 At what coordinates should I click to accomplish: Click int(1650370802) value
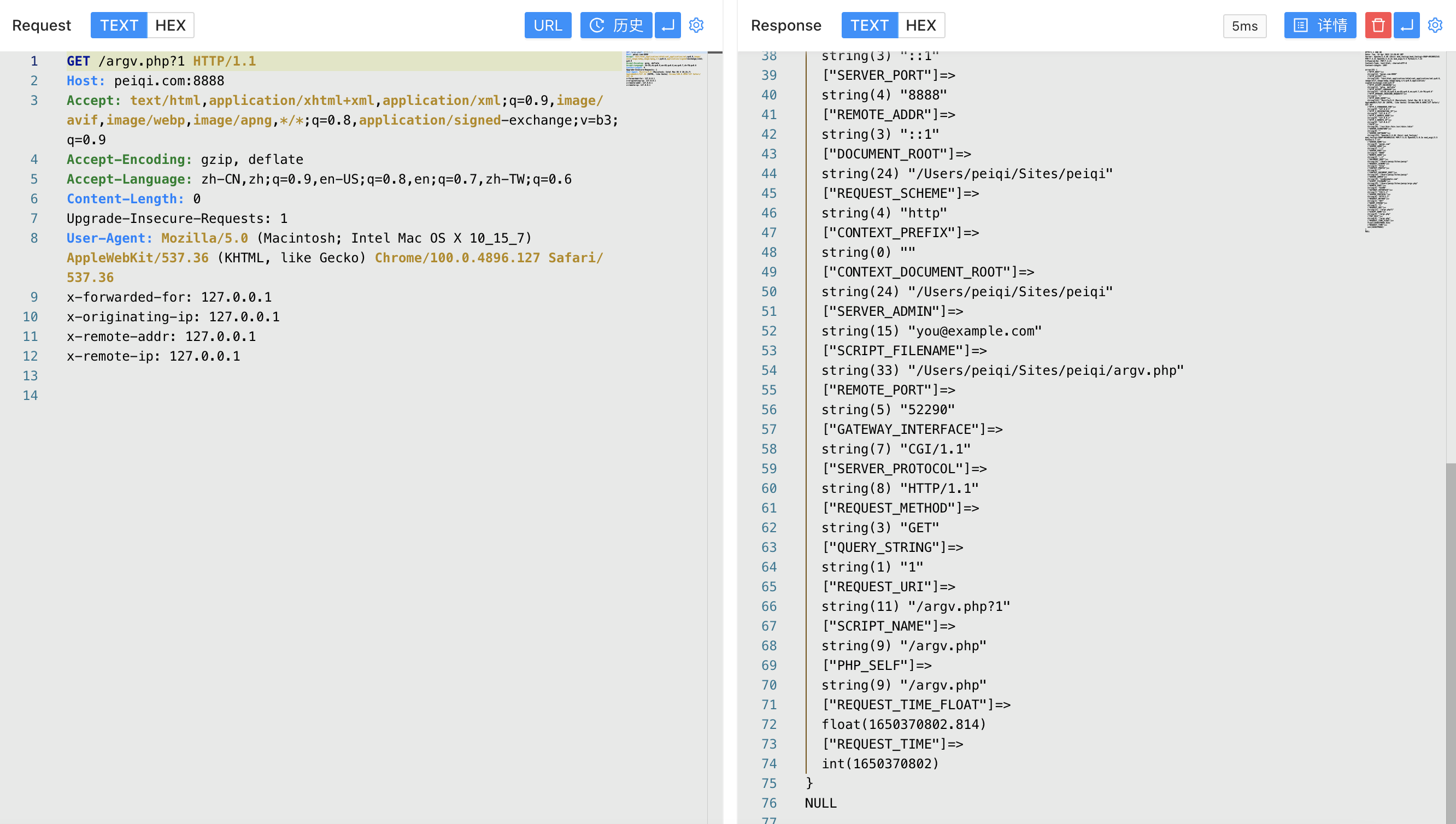click(x=880, y=764)
